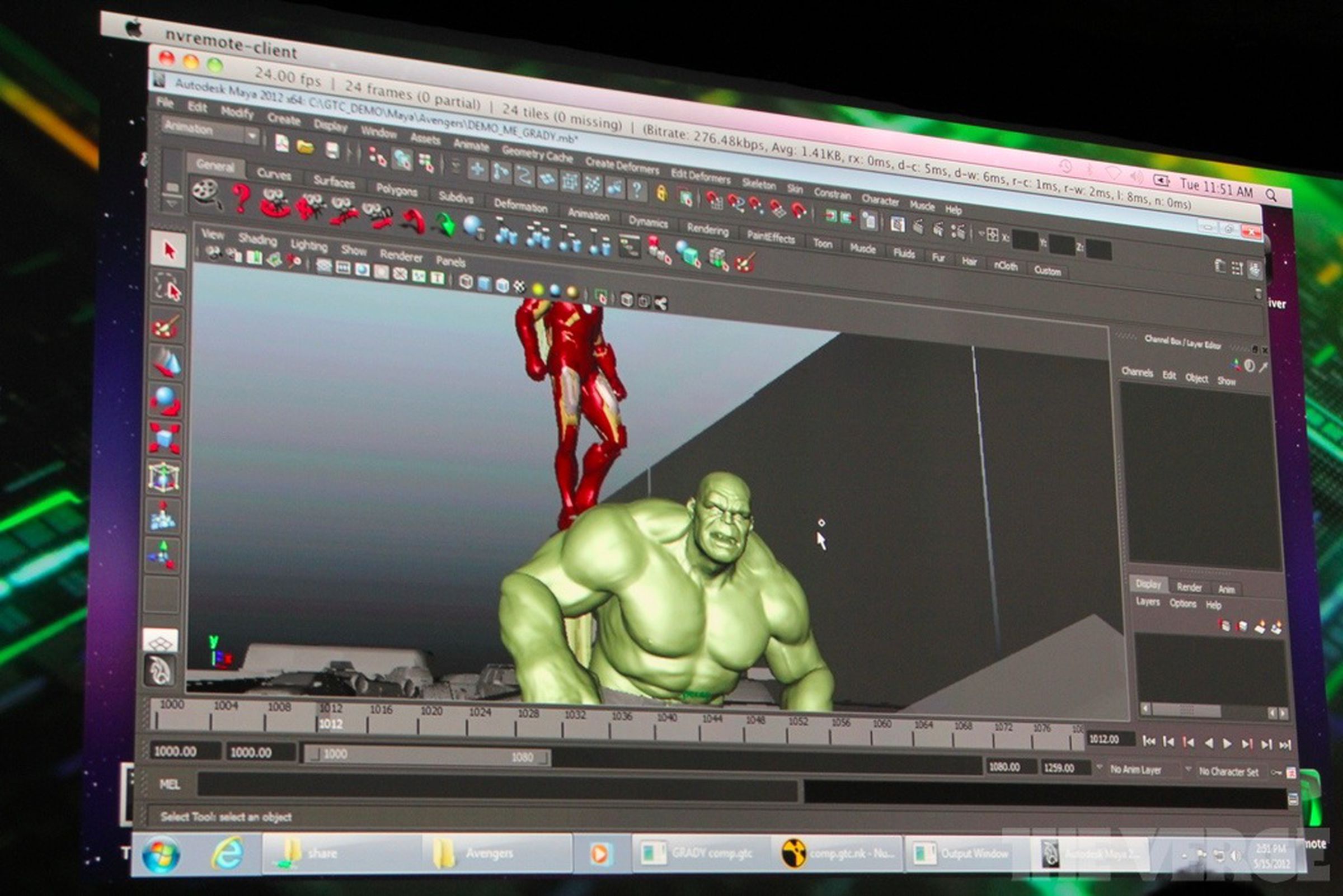The image size is (1343, 896).
Task: Open the viewport Shading menu
Action: (x=258, y=239)
